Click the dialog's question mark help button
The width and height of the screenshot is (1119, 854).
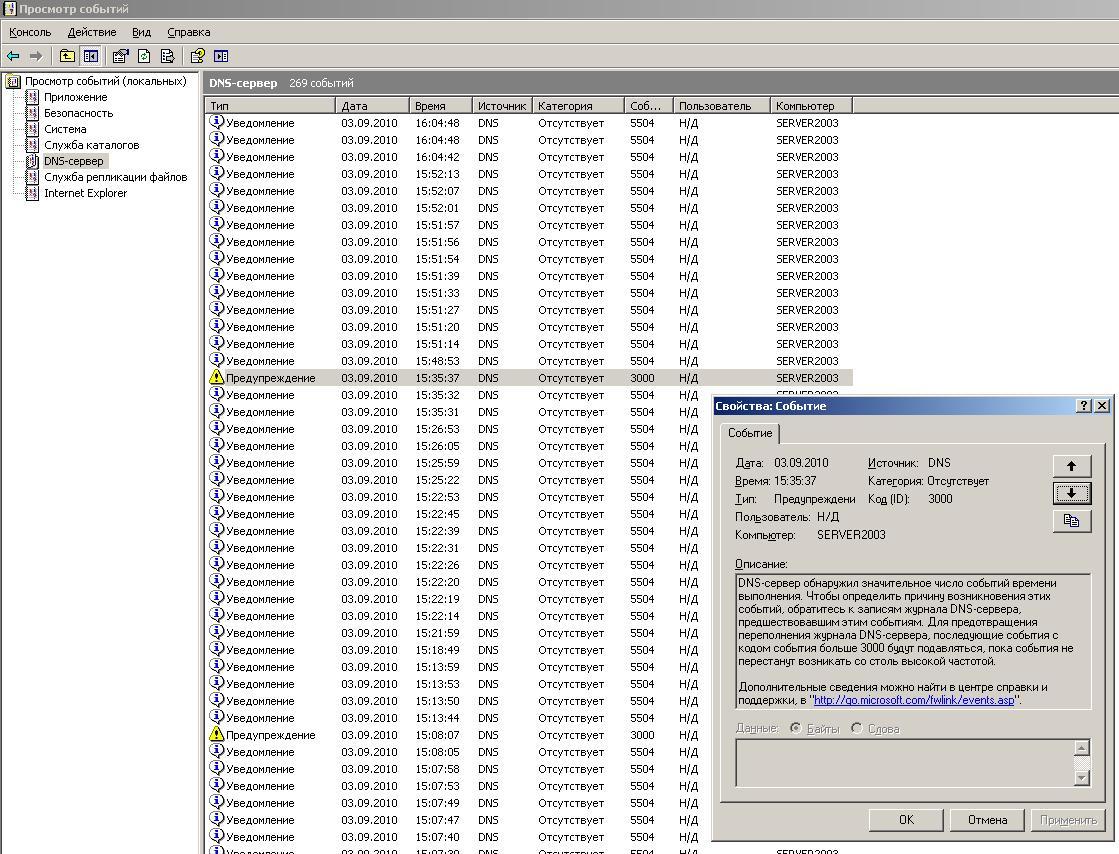[x=1083, y=405]
